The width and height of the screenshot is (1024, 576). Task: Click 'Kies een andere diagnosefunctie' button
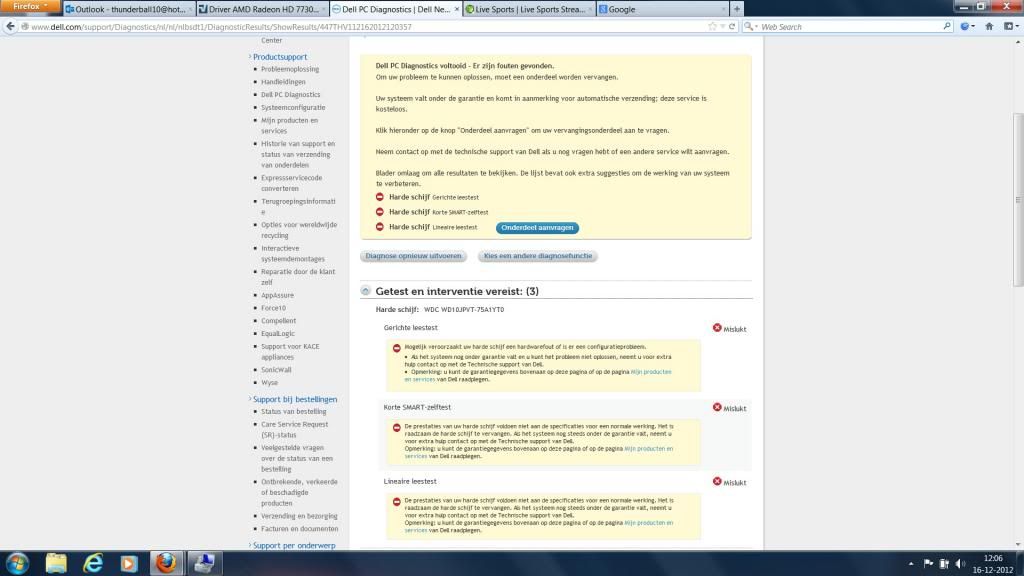(x=538, y=256)
